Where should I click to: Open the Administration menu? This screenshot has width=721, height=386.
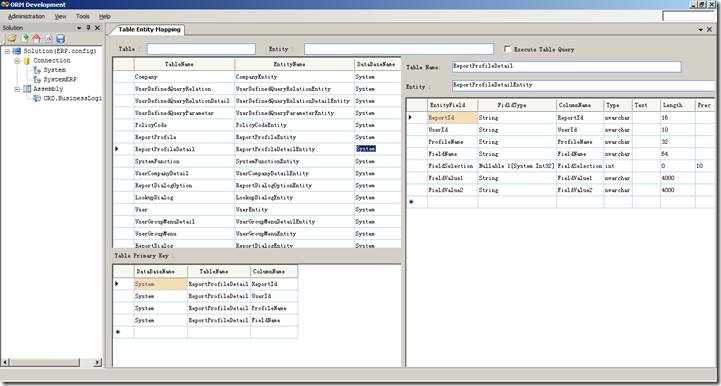click(27, 16)
